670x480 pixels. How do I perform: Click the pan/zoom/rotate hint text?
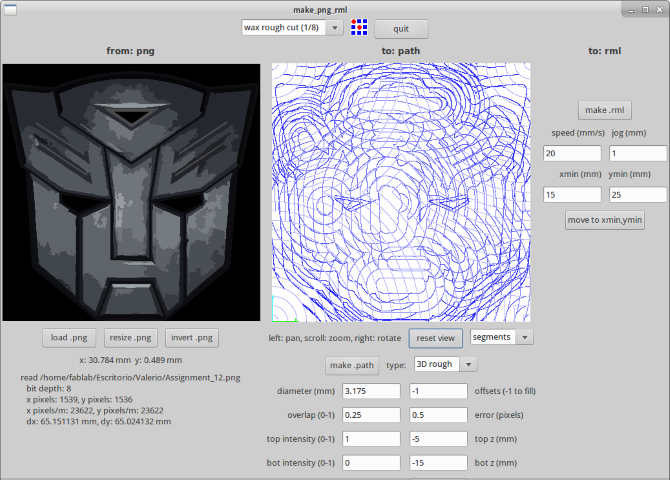tap(335, 338)
